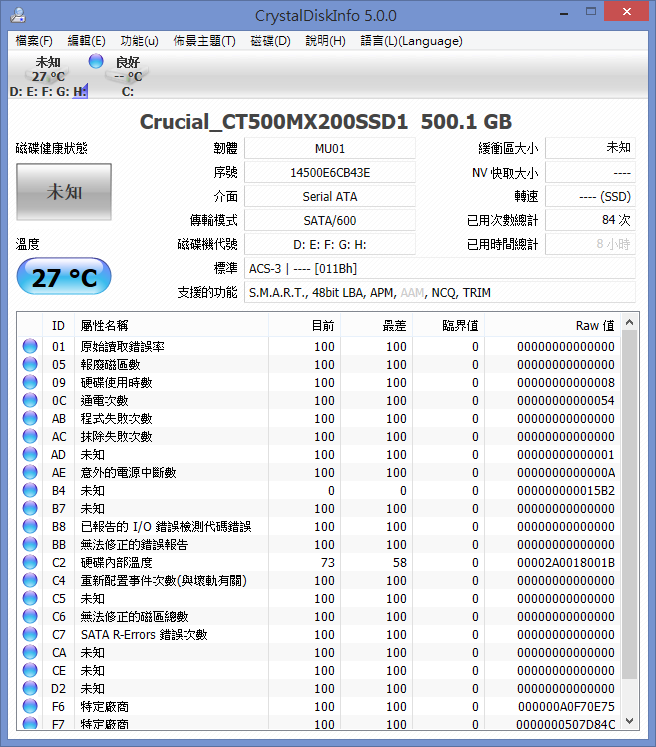Screen dimensions: 656x747
Task: Click scrollbar up arrow in attribute list
Action: click(629, 323)
